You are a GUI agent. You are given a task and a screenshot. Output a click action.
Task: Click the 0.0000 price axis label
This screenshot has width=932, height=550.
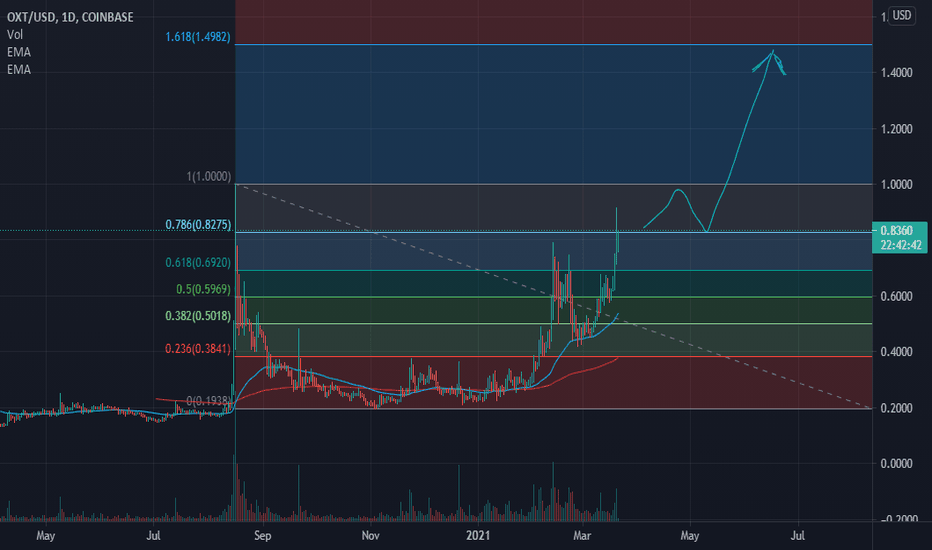click(896, 463)
